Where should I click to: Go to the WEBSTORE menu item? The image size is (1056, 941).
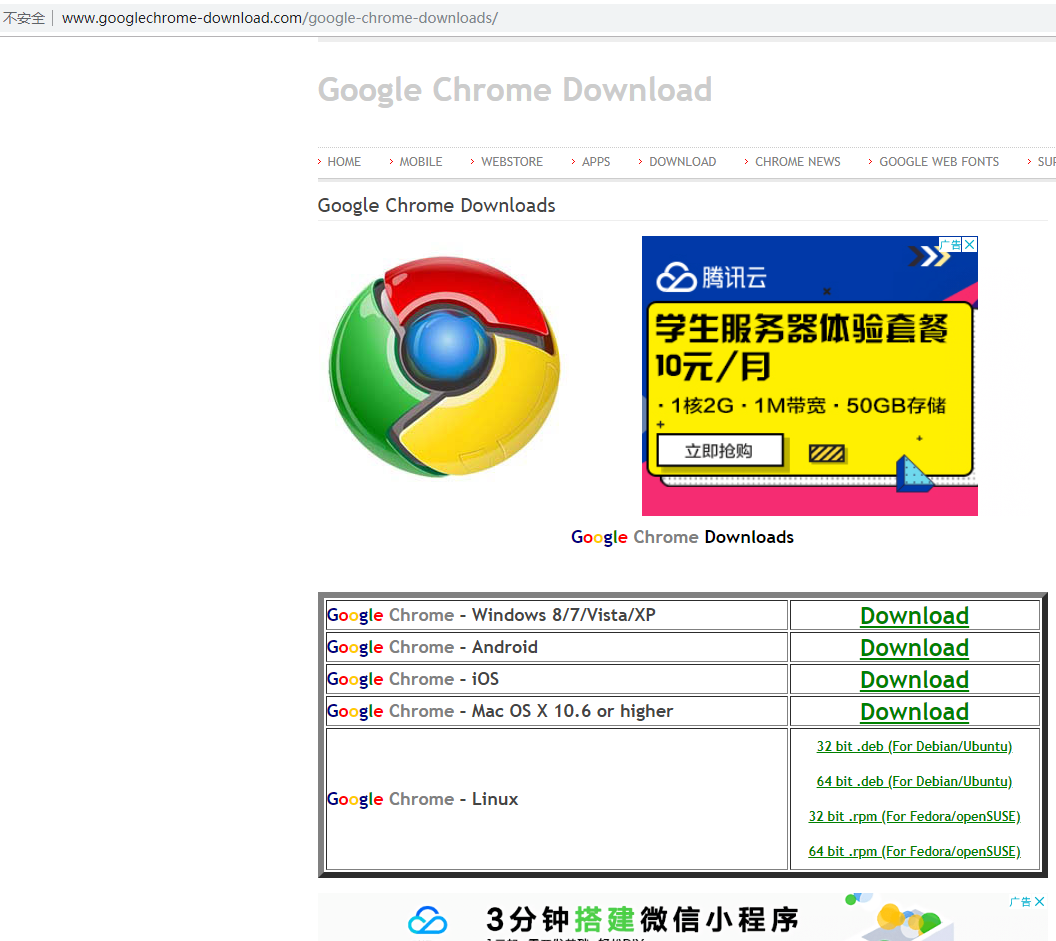[511, 162]
